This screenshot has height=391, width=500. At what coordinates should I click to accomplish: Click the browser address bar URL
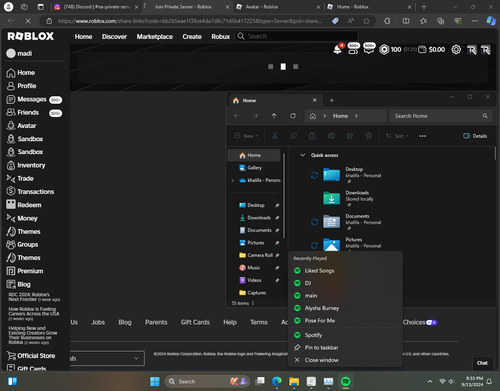(x=190, y=21)
